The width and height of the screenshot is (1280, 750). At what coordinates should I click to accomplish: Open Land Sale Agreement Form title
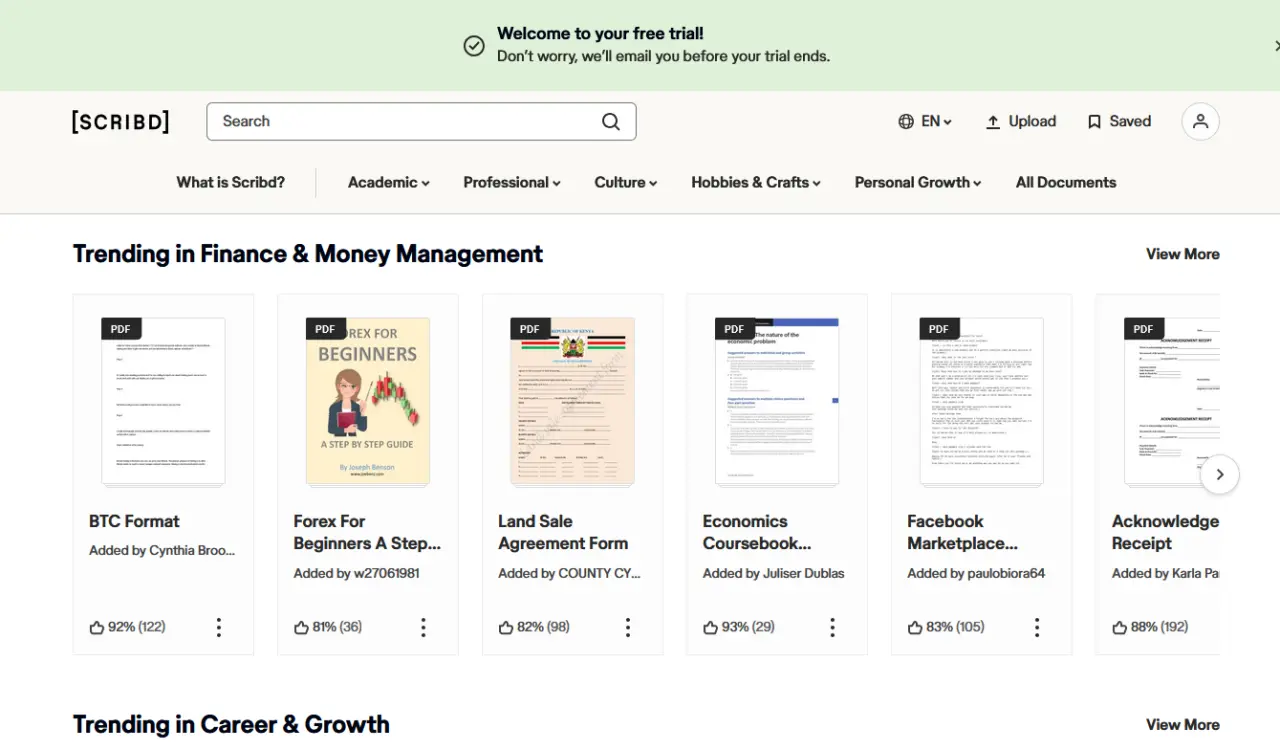click(563, 532)
